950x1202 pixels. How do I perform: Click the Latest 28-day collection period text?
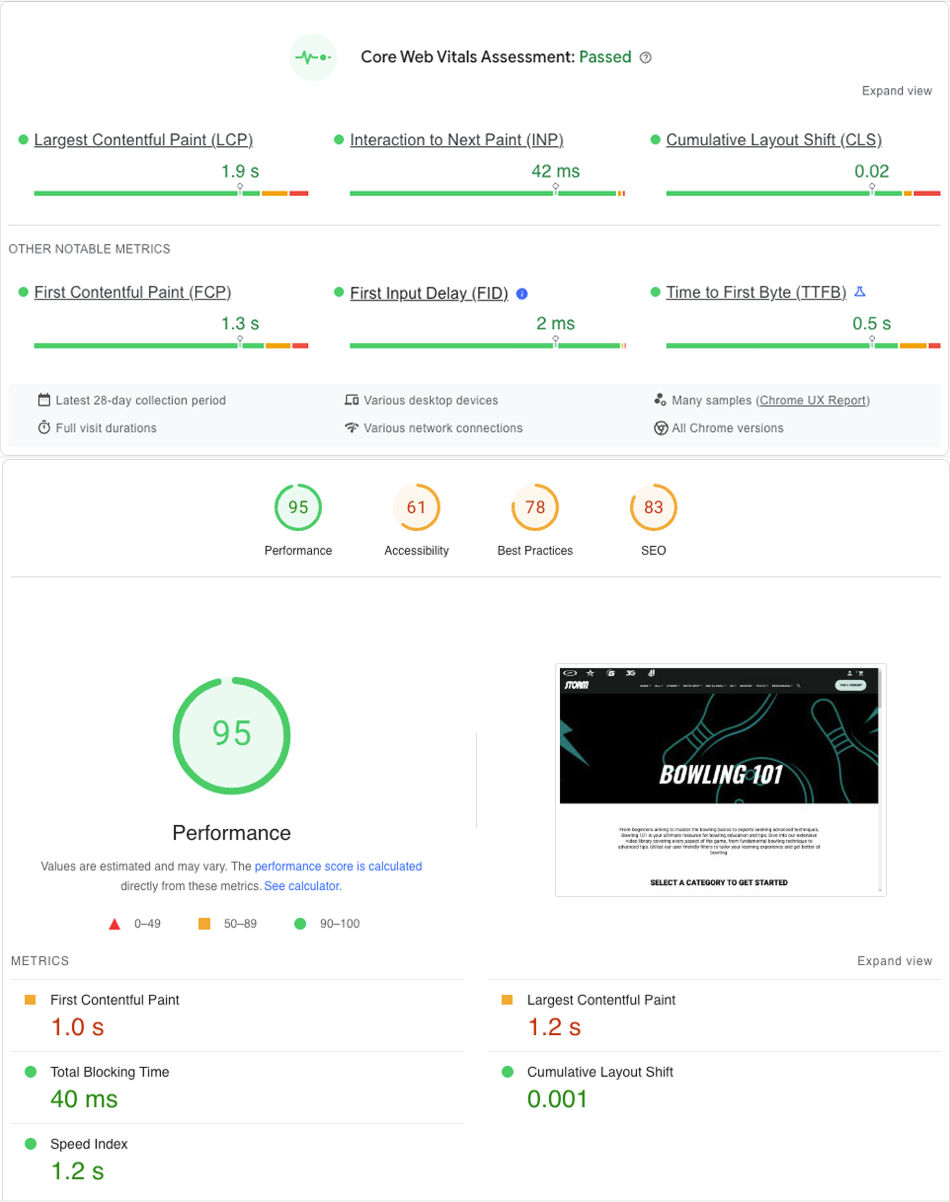[x=141, y=400]
